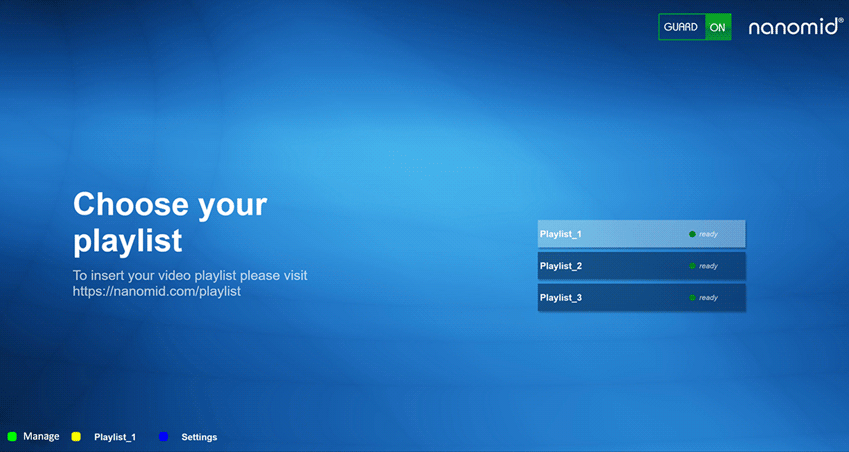Viewport: 849px width, 452px height.
Task: Click the 'Choose your playlist' heading
Action: point(170,222)
